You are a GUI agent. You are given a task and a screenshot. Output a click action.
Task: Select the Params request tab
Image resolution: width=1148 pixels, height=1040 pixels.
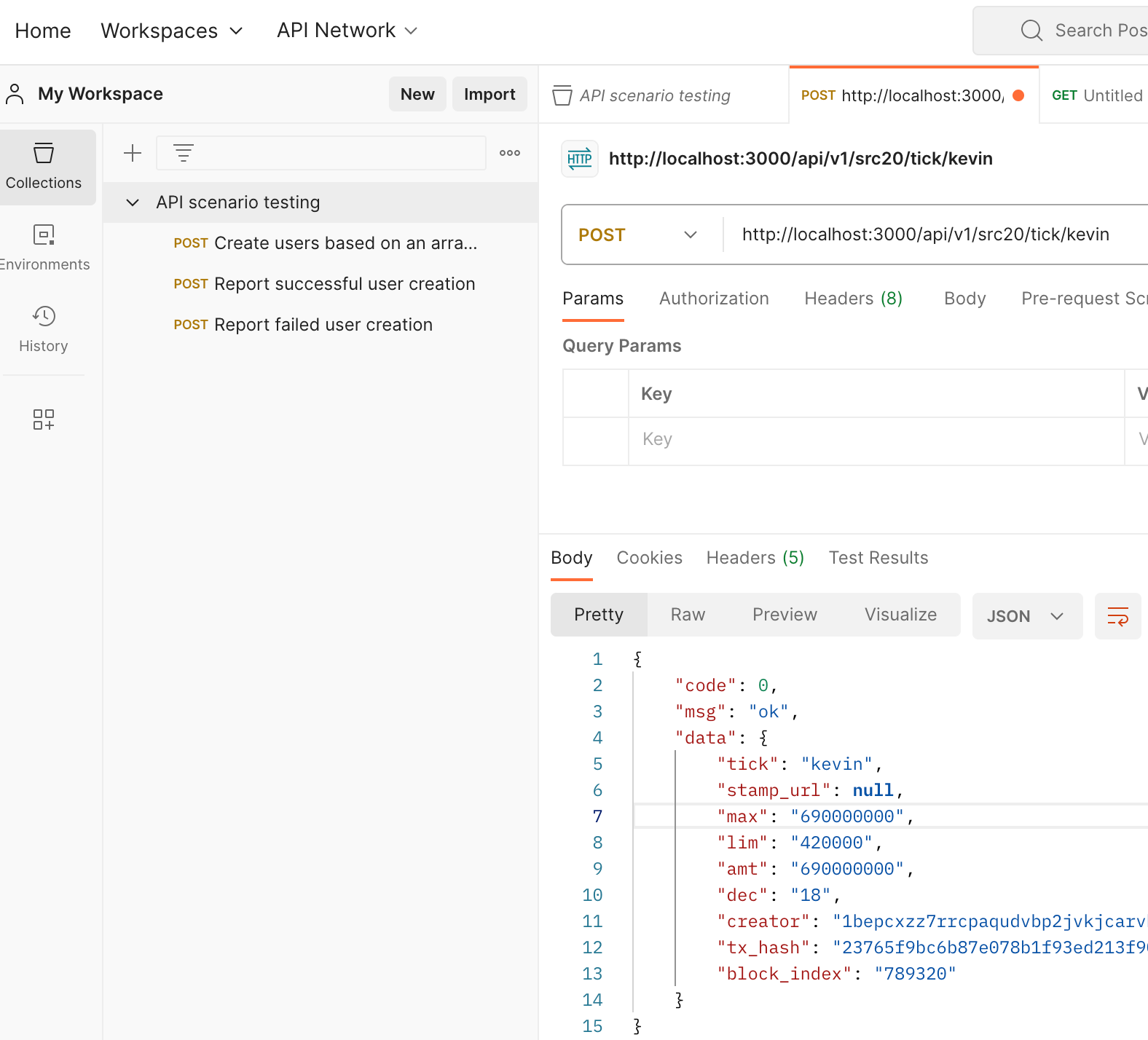pos(593,299)
